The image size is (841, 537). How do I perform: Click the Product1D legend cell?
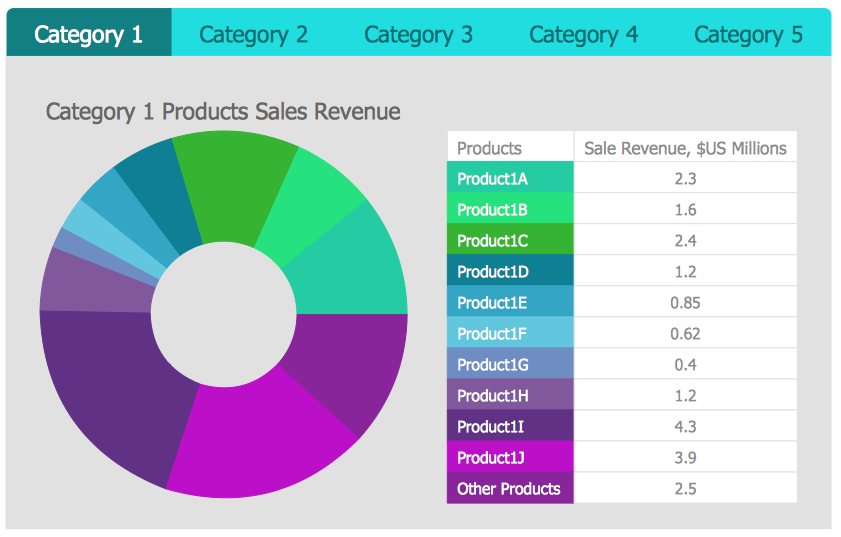[510, 272]
